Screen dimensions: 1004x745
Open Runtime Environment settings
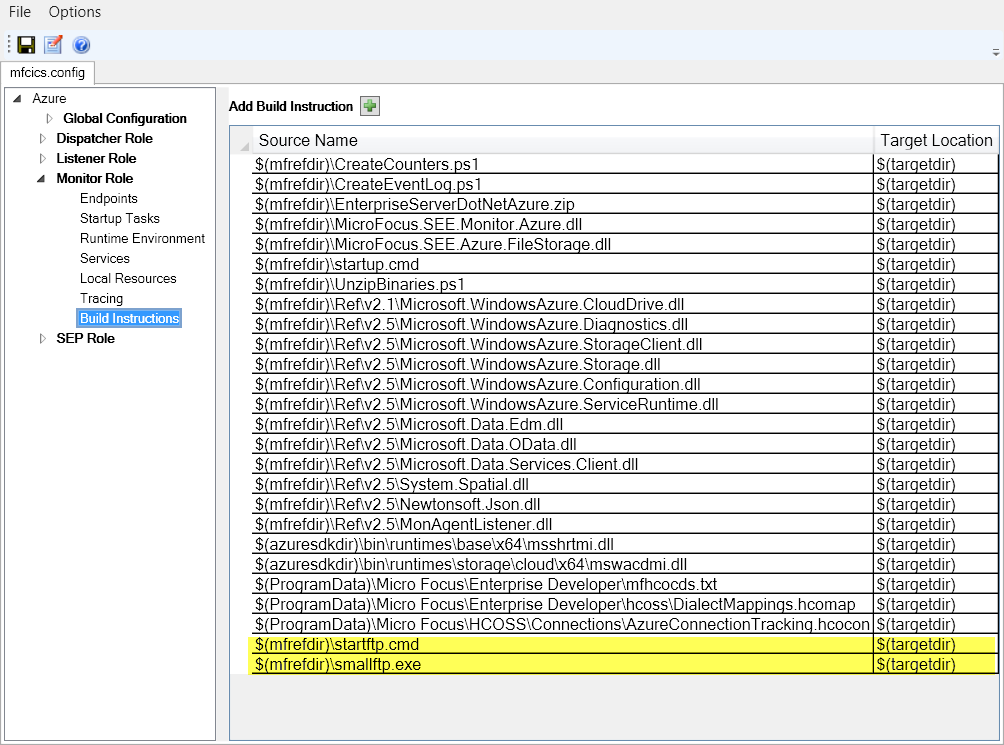[142, 238]
